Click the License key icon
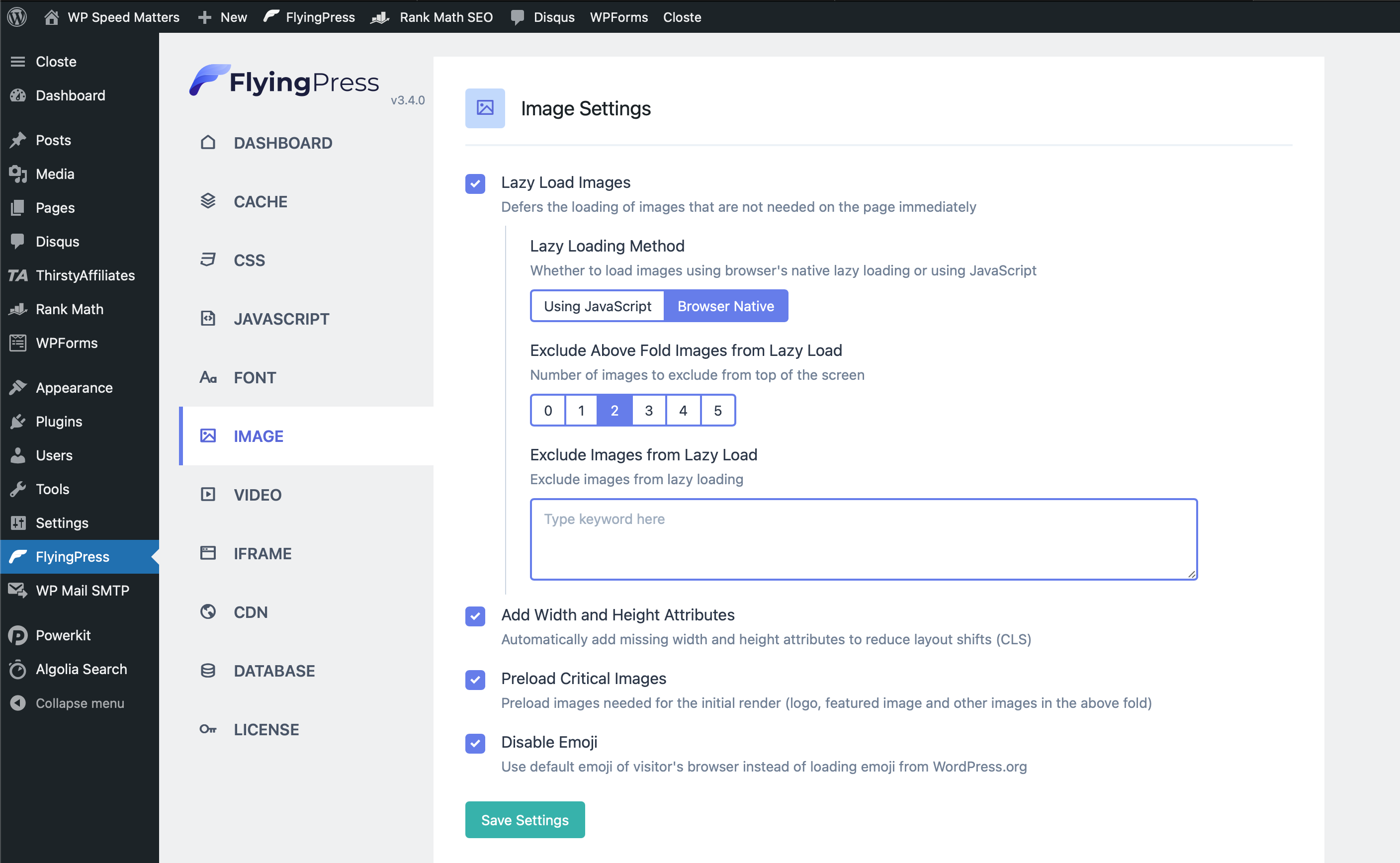The width and height of the screenshot is (1400, 863). pyautogui.click(x=208, y=729)
